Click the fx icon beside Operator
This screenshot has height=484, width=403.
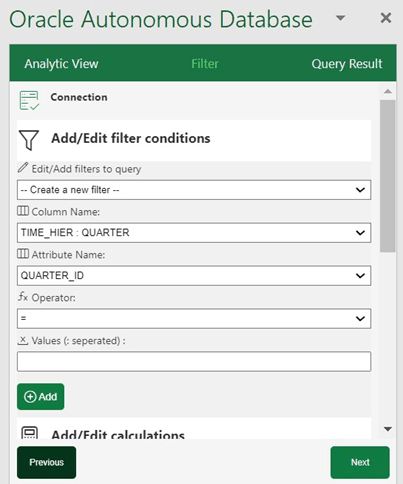[23, 296]
